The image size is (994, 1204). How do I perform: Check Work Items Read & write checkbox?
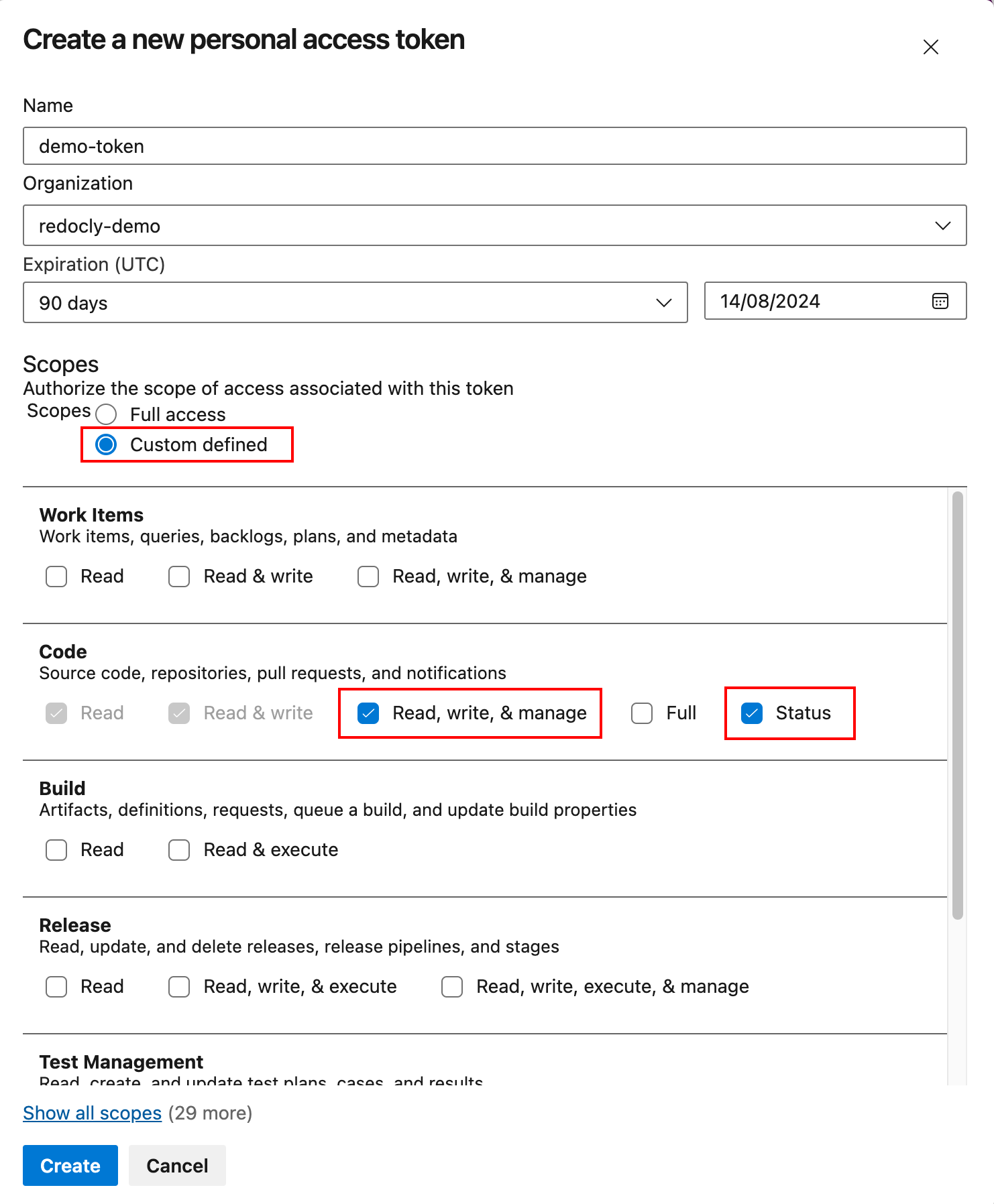pos(179,577)
